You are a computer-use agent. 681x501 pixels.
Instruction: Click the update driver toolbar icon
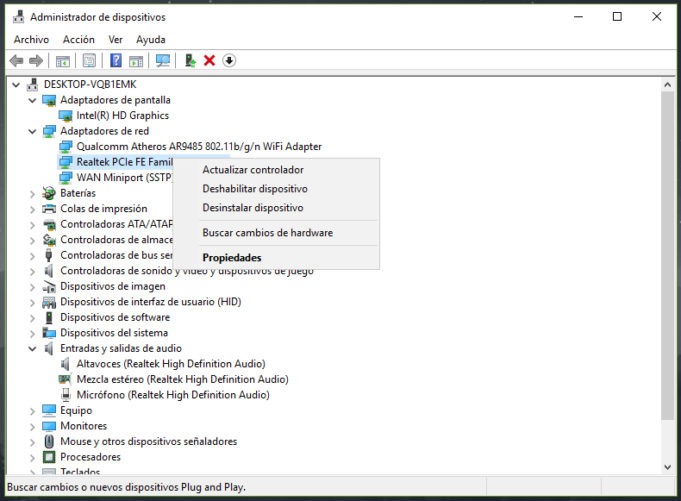click(190, 61)
